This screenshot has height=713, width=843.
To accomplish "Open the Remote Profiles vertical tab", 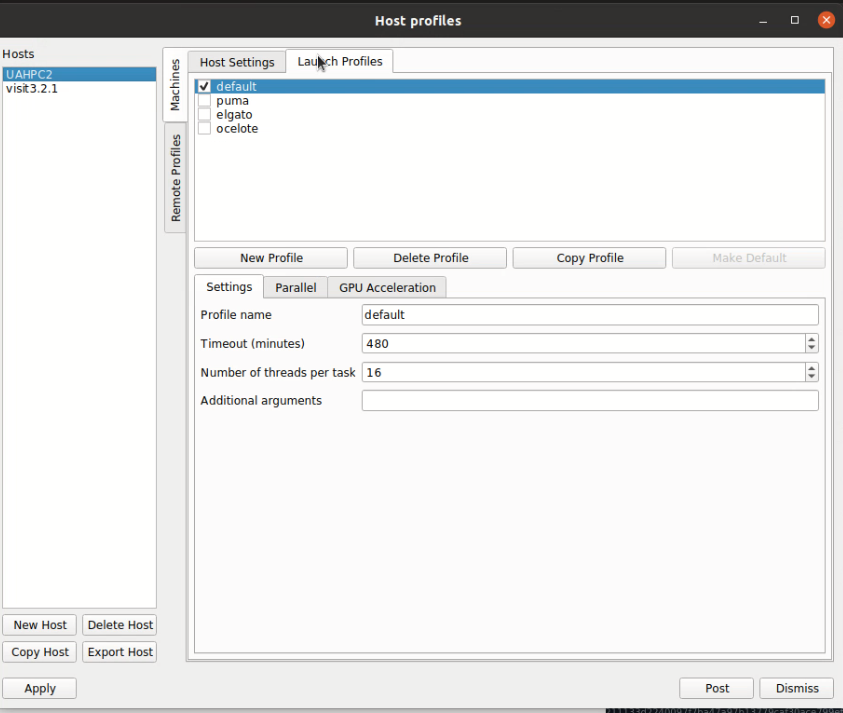I will click(x=175, y=177).
